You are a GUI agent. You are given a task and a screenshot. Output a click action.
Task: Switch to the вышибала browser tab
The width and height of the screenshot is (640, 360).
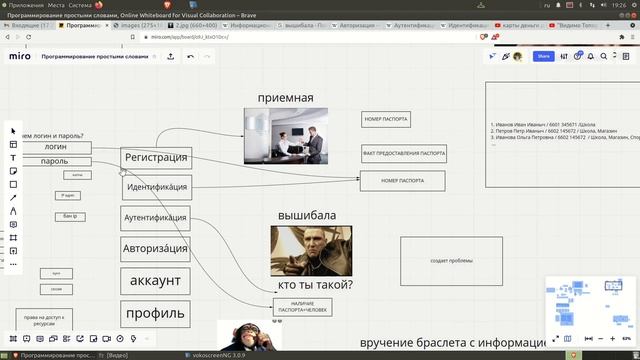(302, 25)
